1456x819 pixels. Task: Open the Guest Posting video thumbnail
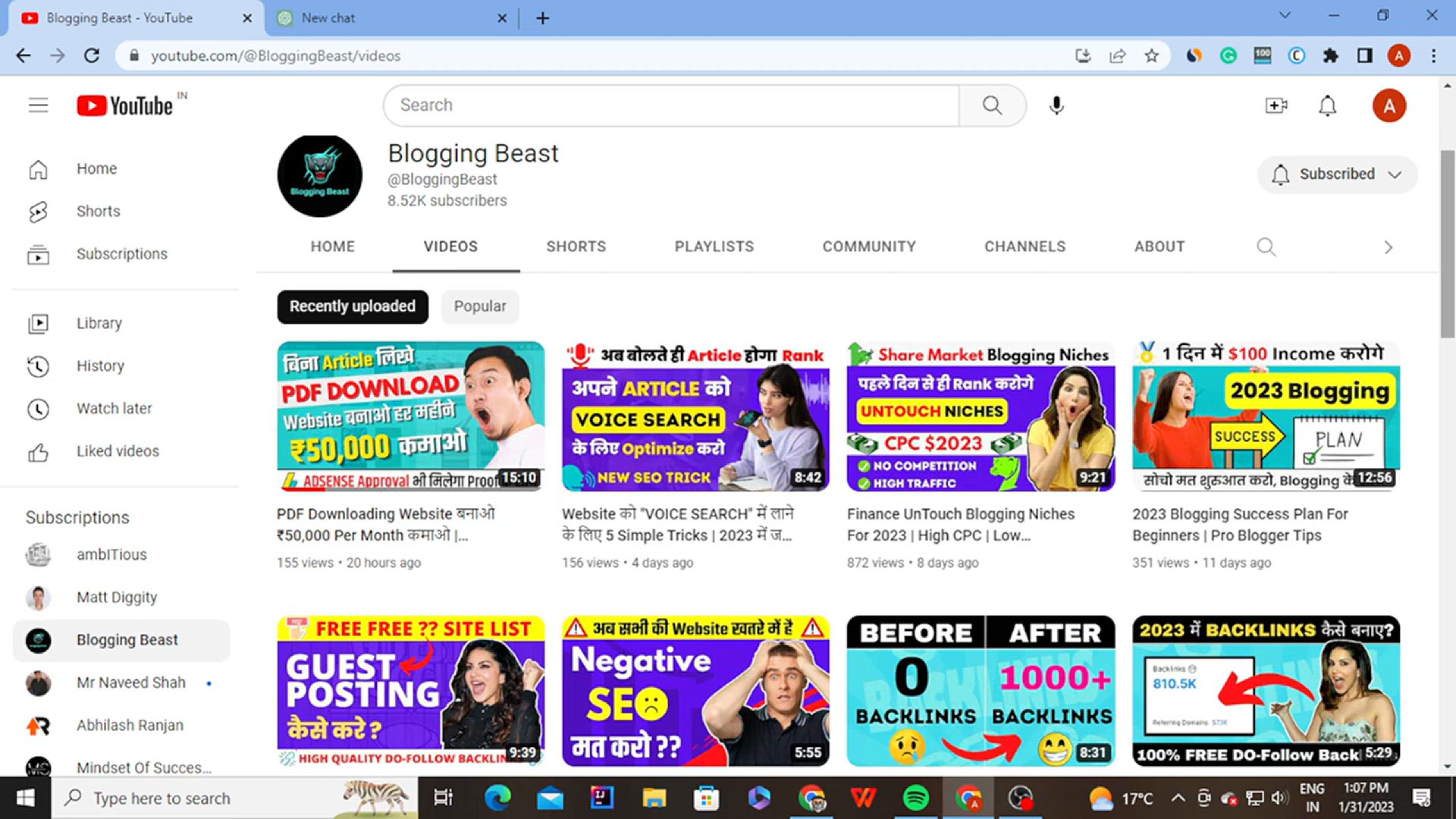pos(410,691)
